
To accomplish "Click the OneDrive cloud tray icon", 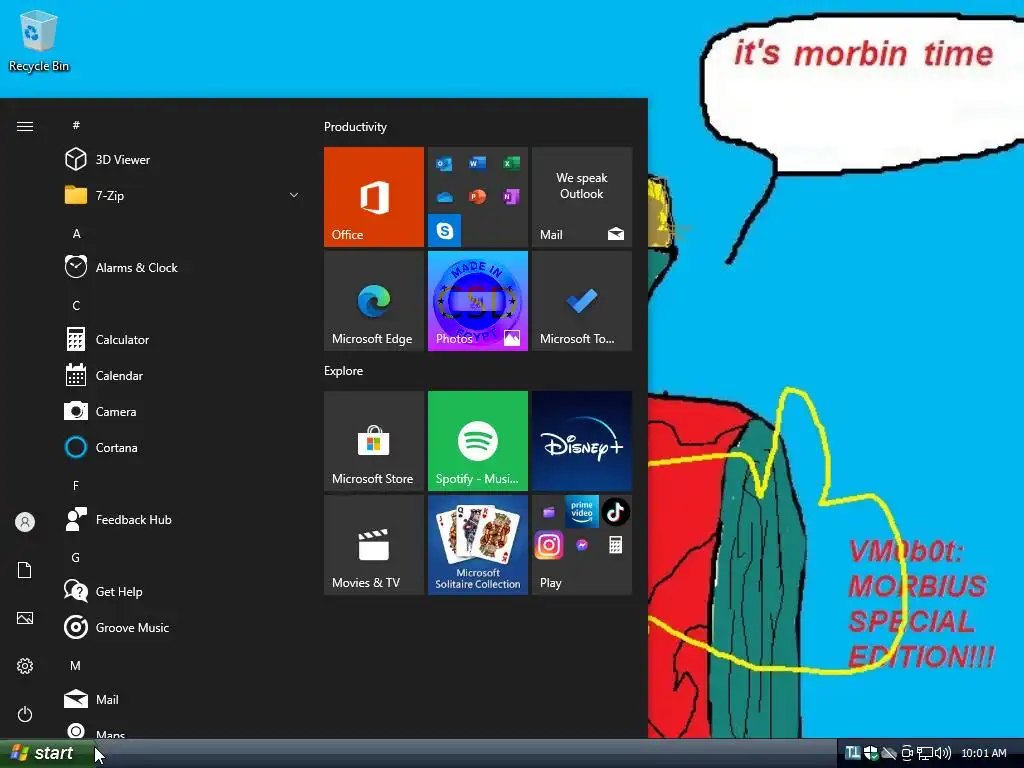I will pyautogui.click(x=889, y=753).
